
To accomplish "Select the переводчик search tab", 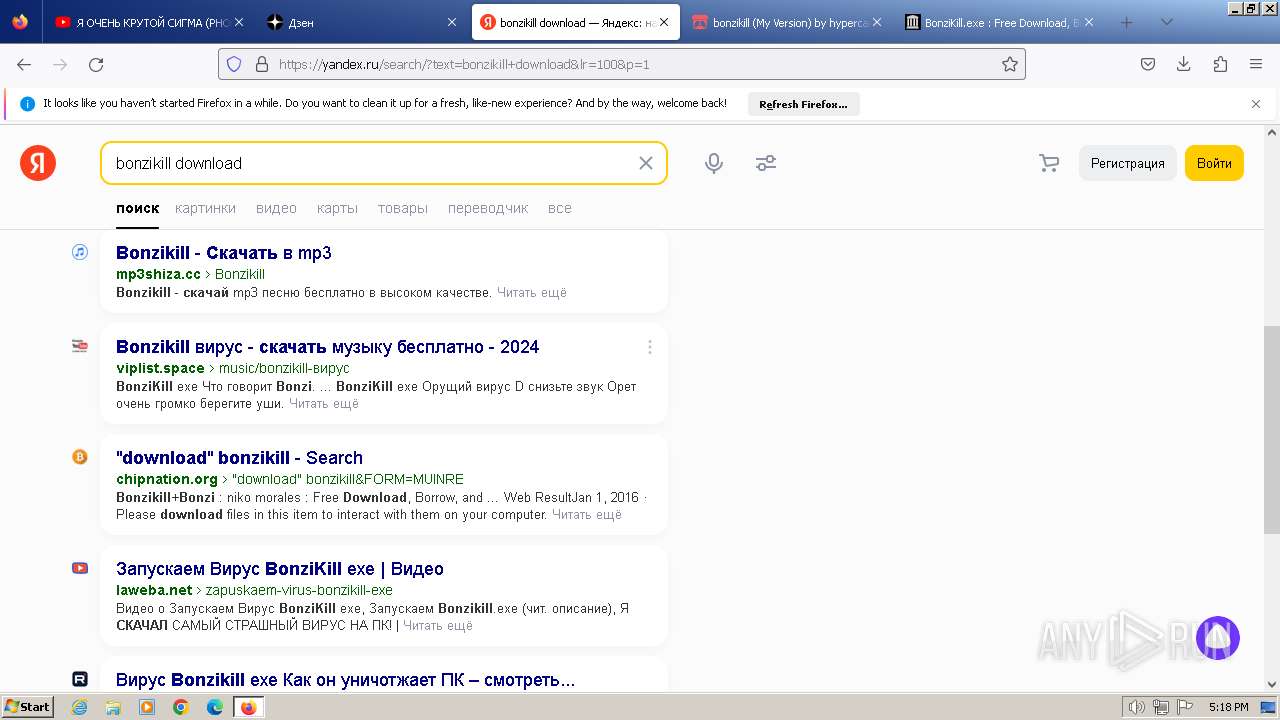I will pyautogui.click(x=488, y=208).
